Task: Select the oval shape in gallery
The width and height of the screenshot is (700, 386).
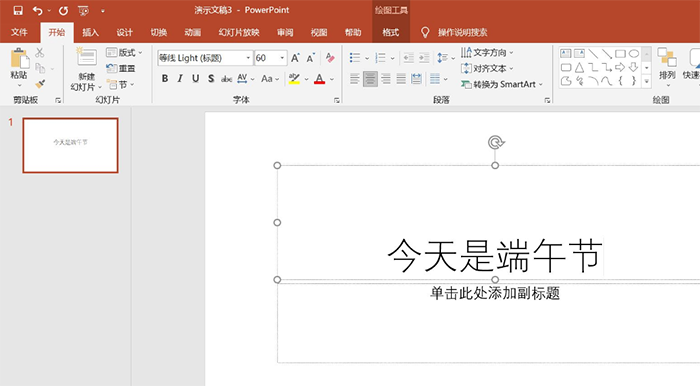Action: click(634, 54)
